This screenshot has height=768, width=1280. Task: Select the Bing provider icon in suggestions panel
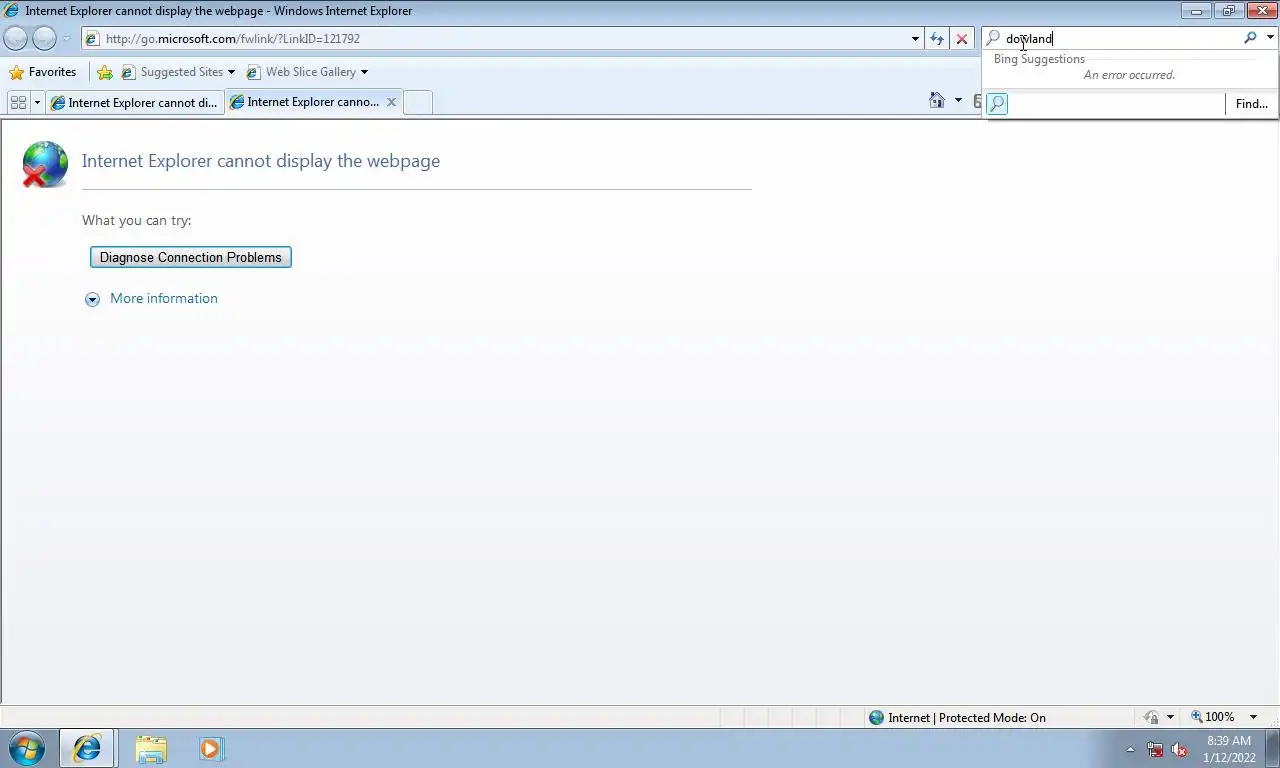[997, 104]
